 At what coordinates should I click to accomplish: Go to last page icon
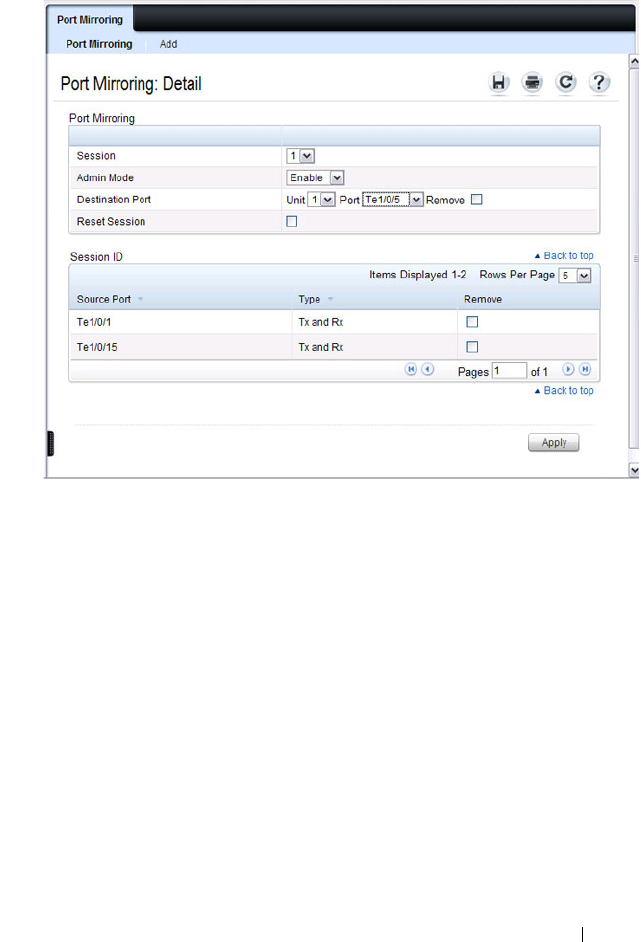pos(585,369)
